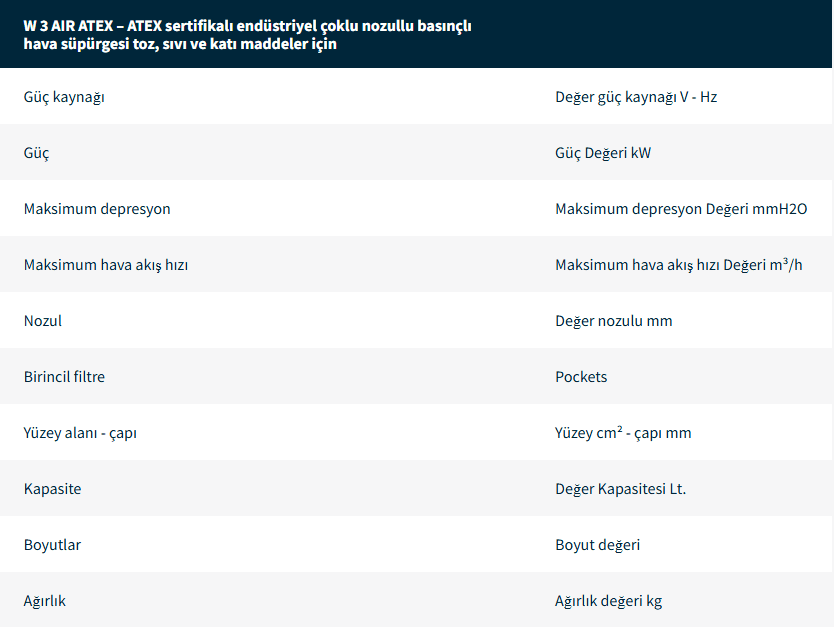This screenshot has width=834, height=627.
Task: Select 'Maksimum hava akış hızı' row label
Action: [106, 265]
